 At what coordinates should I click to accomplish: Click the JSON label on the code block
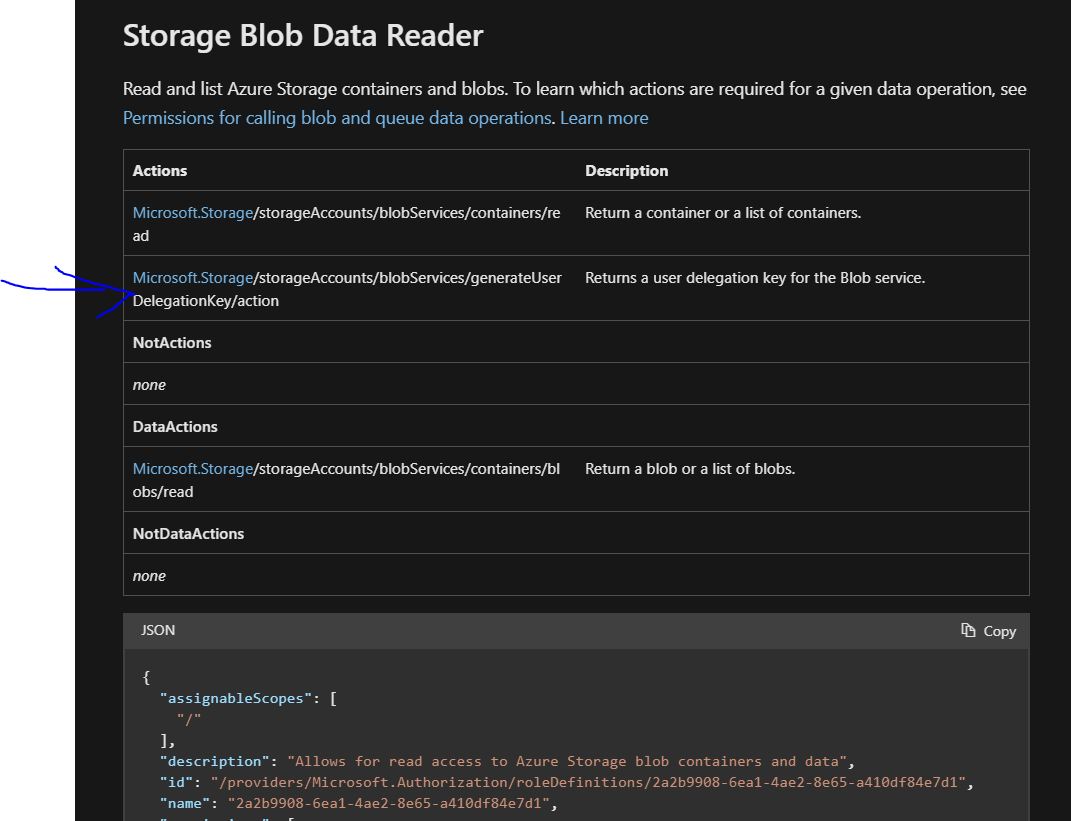158,631
